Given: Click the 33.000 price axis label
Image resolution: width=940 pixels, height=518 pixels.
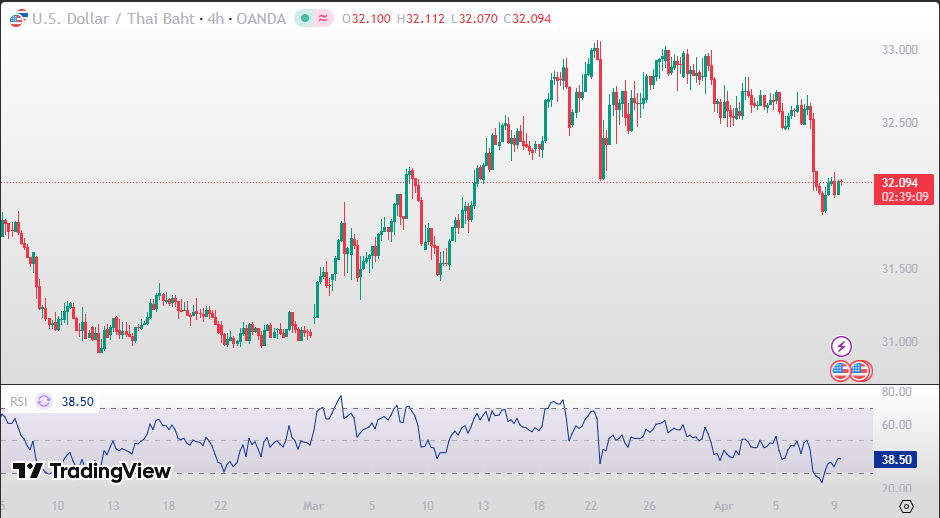Looking at the screenshot, I should click(x=899, y=49).
